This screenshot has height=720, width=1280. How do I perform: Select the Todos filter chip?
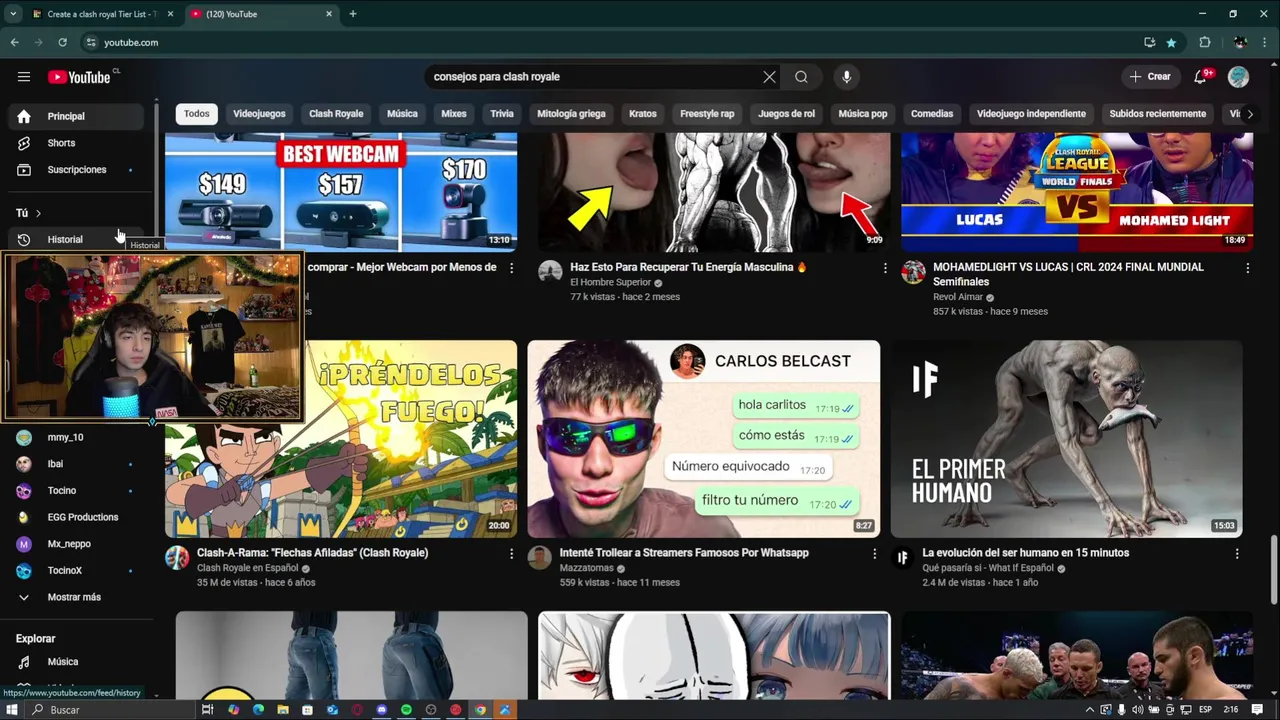tap(197, 114)
